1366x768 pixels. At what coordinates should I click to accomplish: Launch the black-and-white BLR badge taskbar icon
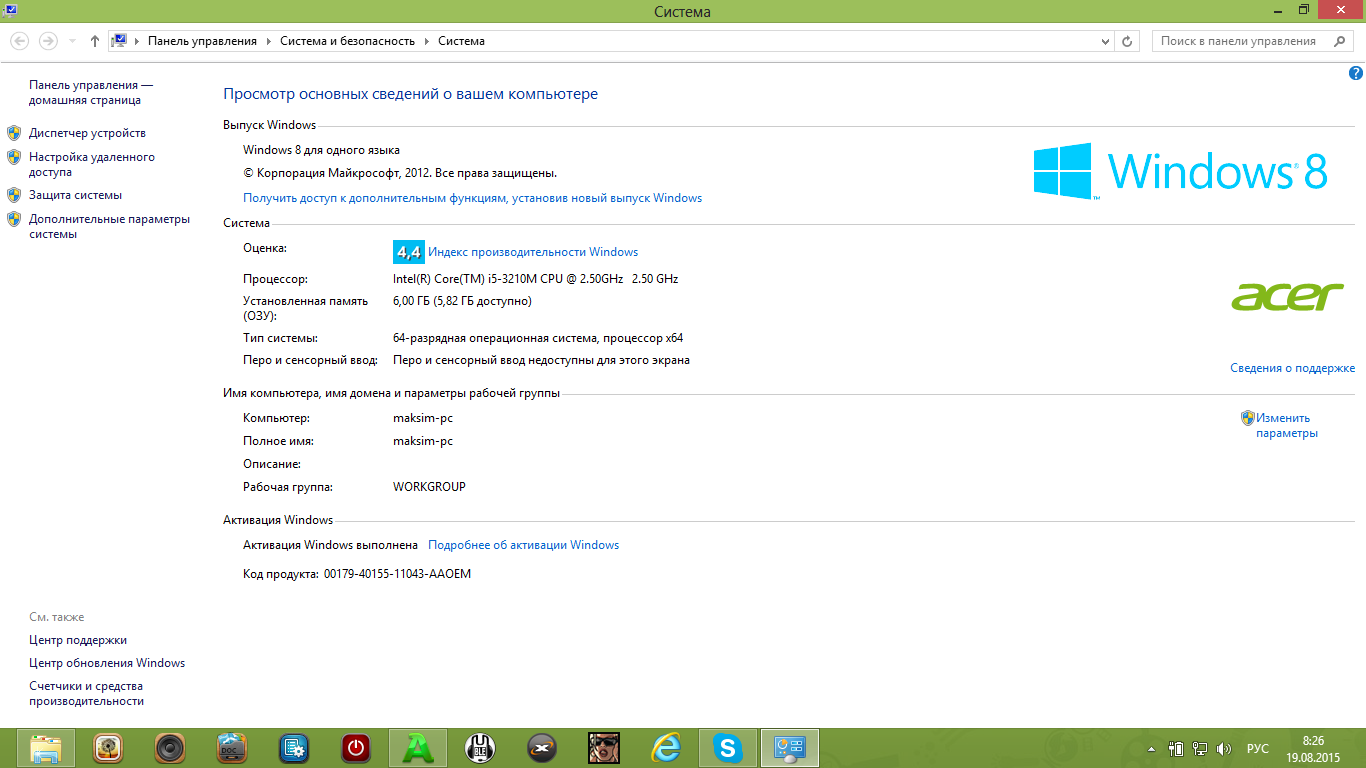click(480, 748)
